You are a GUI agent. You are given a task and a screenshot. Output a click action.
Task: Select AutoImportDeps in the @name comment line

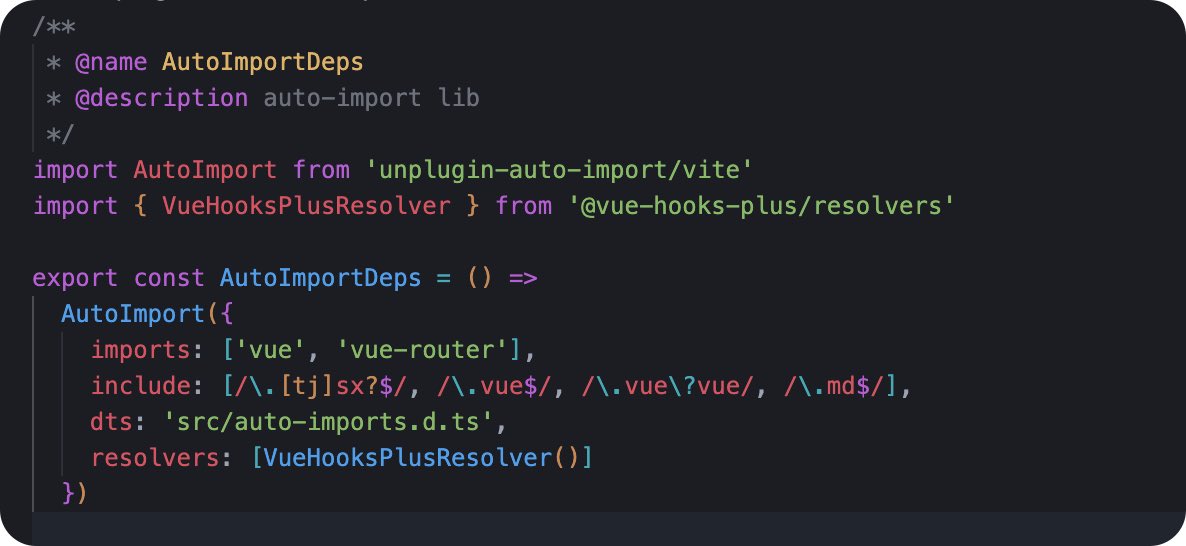coord(262,62)
